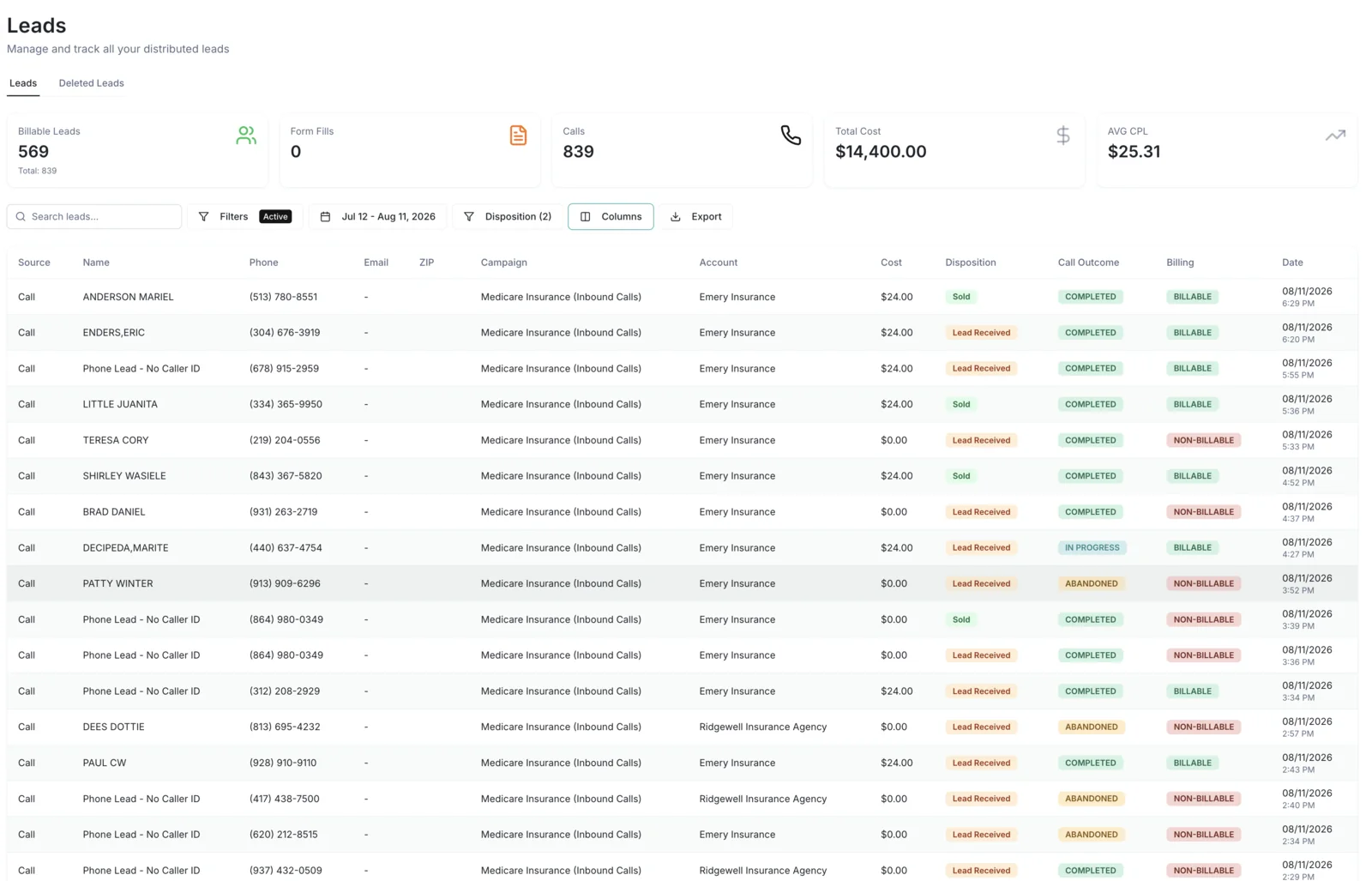Click phone number (620) 212-8515
This screenshot has width=1372, height=881.
283,835
